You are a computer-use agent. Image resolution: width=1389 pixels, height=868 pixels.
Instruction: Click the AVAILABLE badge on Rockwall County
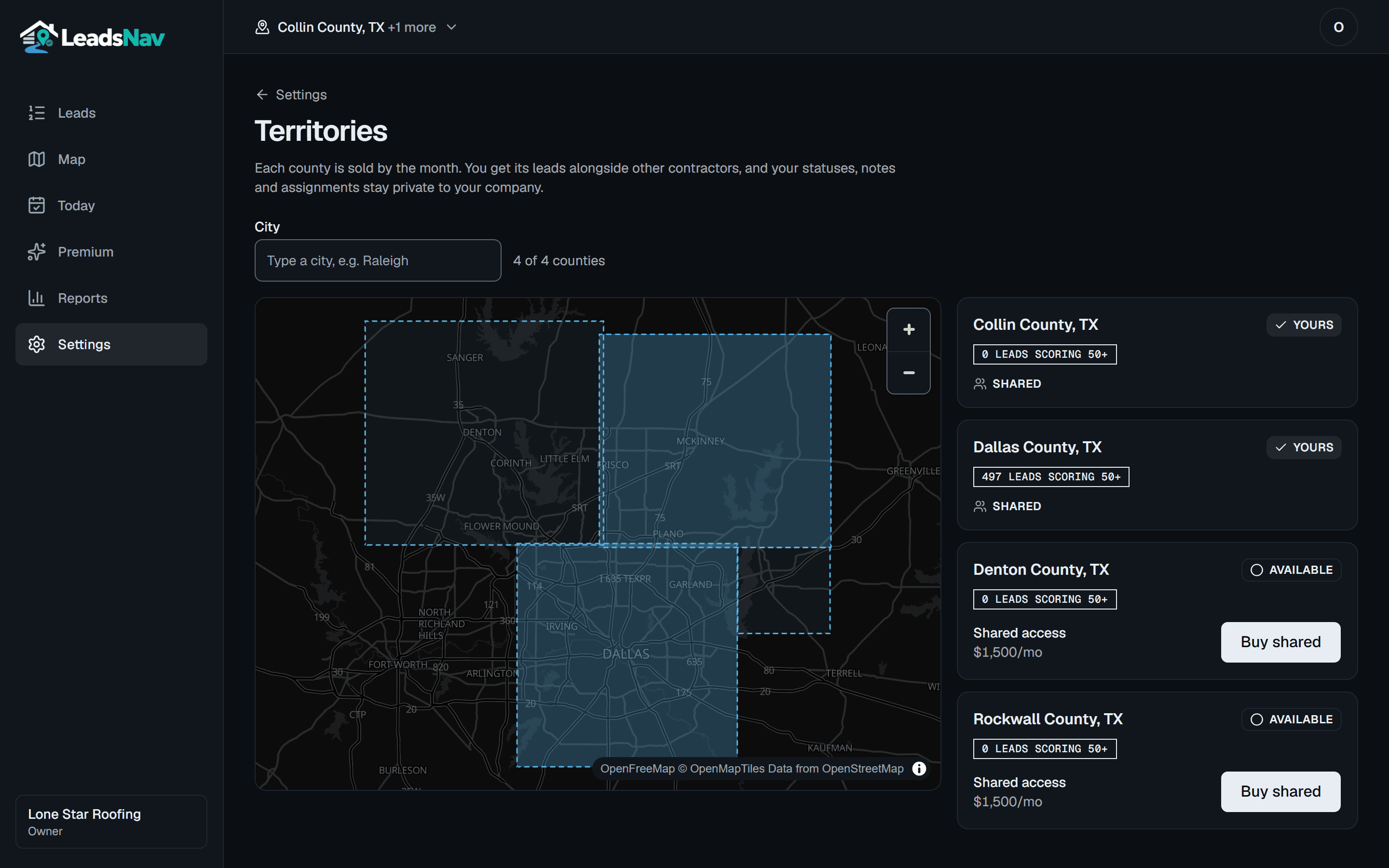pos(1292,719)
